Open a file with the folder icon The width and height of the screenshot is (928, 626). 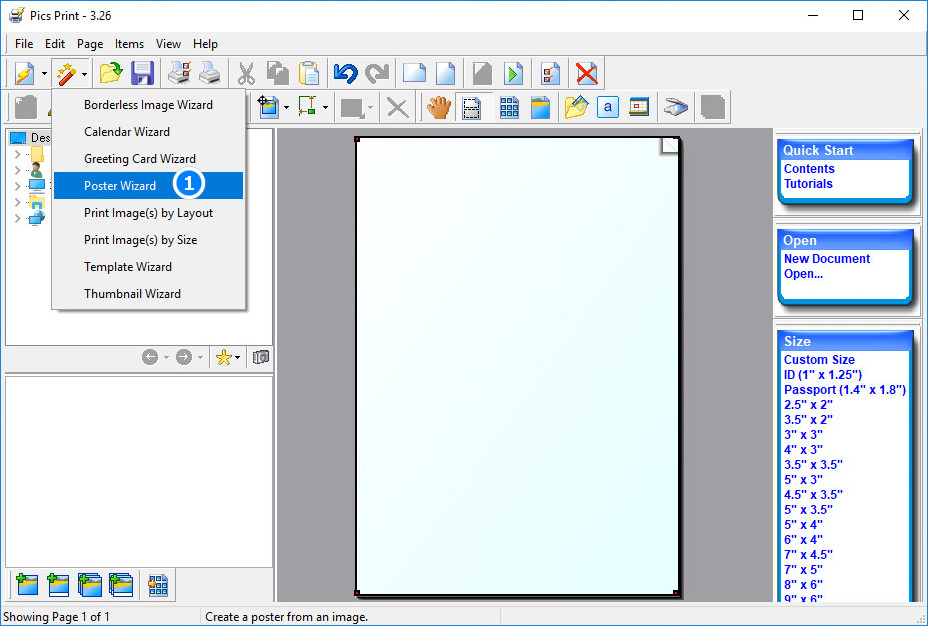111,73
